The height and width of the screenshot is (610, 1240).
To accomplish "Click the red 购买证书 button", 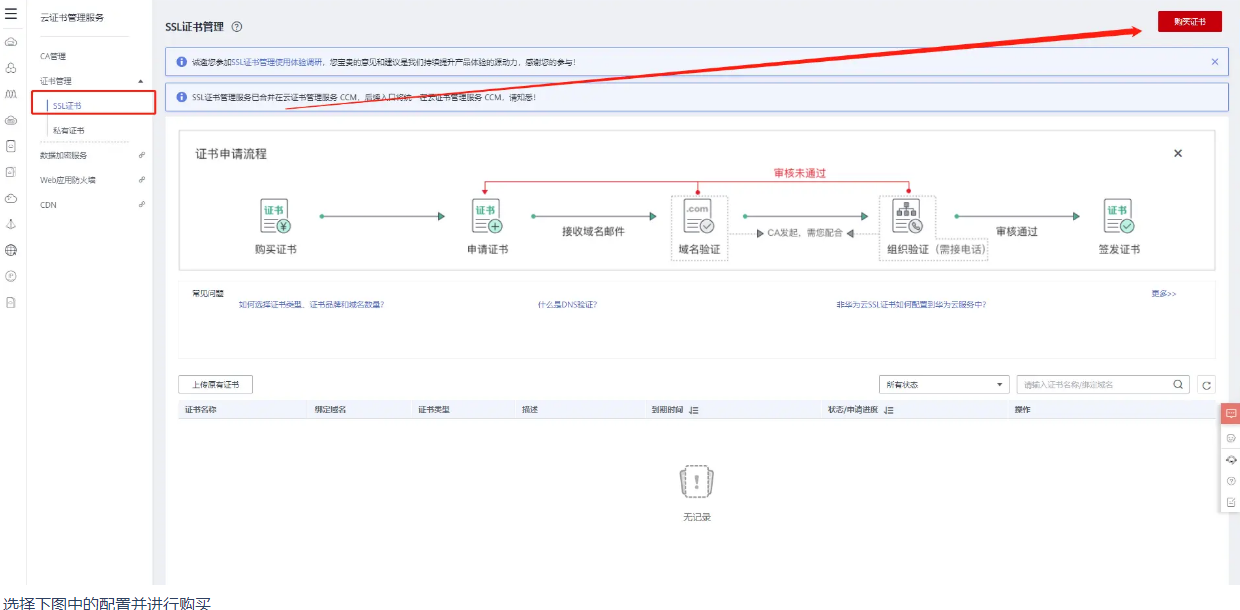I will pos(1189,21).
